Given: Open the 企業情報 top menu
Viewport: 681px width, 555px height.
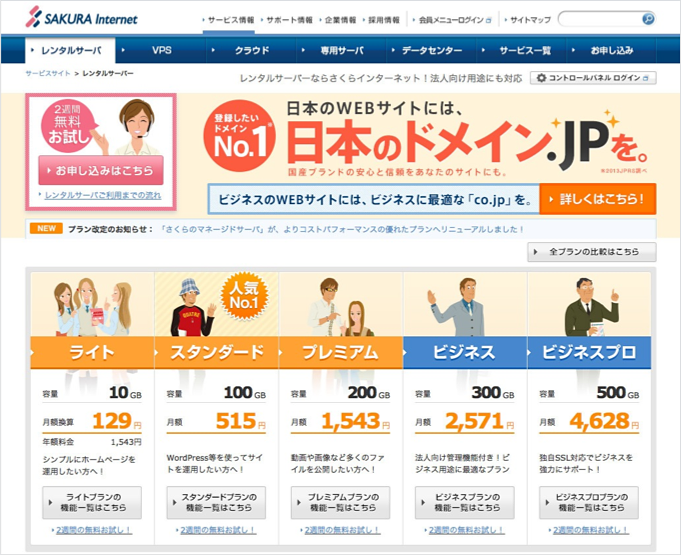Looking at the screenshot, I should point(338,20).
